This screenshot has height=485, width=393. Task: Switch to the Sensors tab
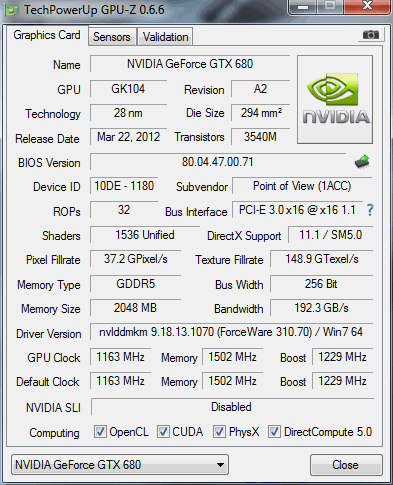112,37
